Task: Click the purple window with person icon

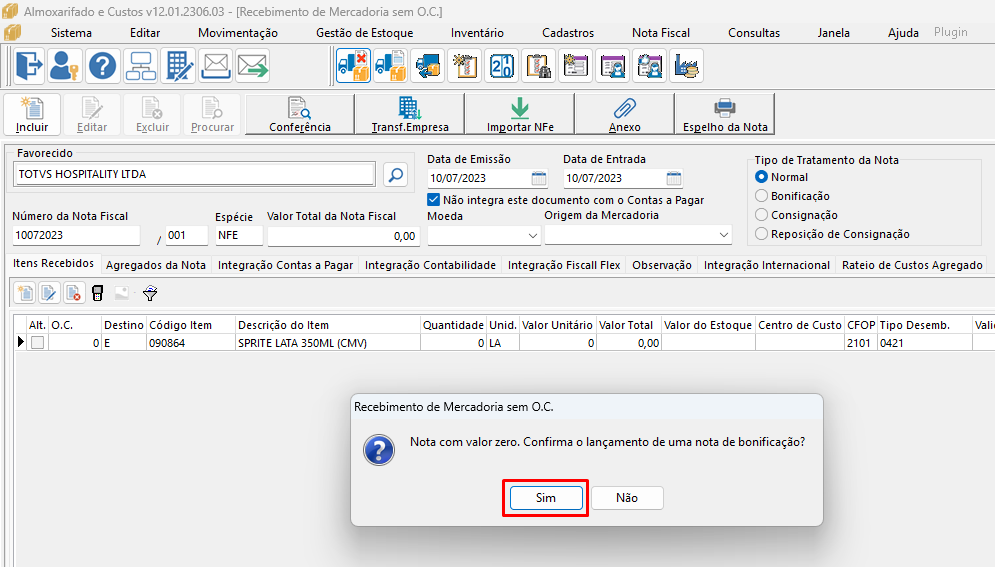Action: (612, 66)
